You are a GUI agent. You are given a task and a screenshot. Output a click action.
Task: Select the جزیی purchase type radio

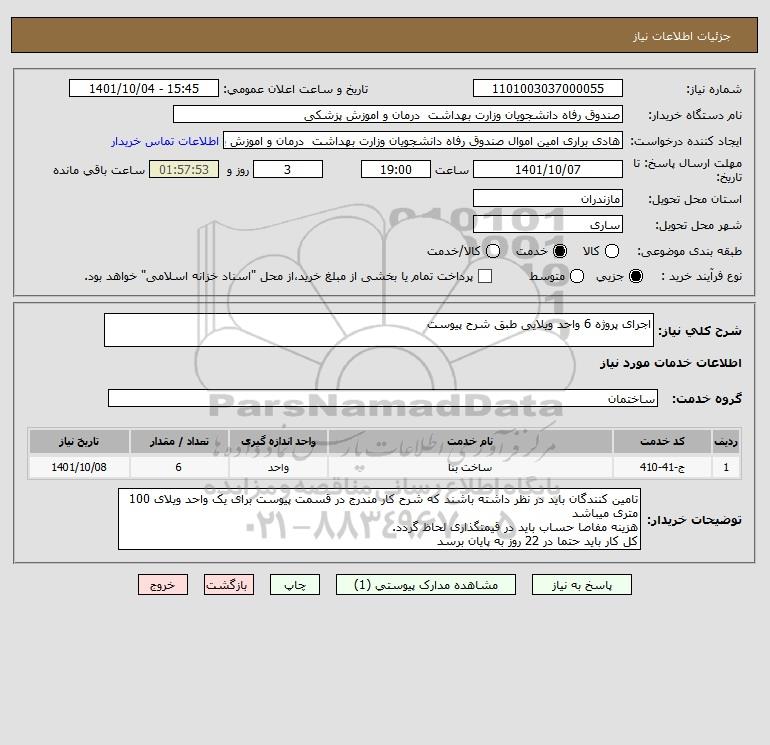[635, 276]
